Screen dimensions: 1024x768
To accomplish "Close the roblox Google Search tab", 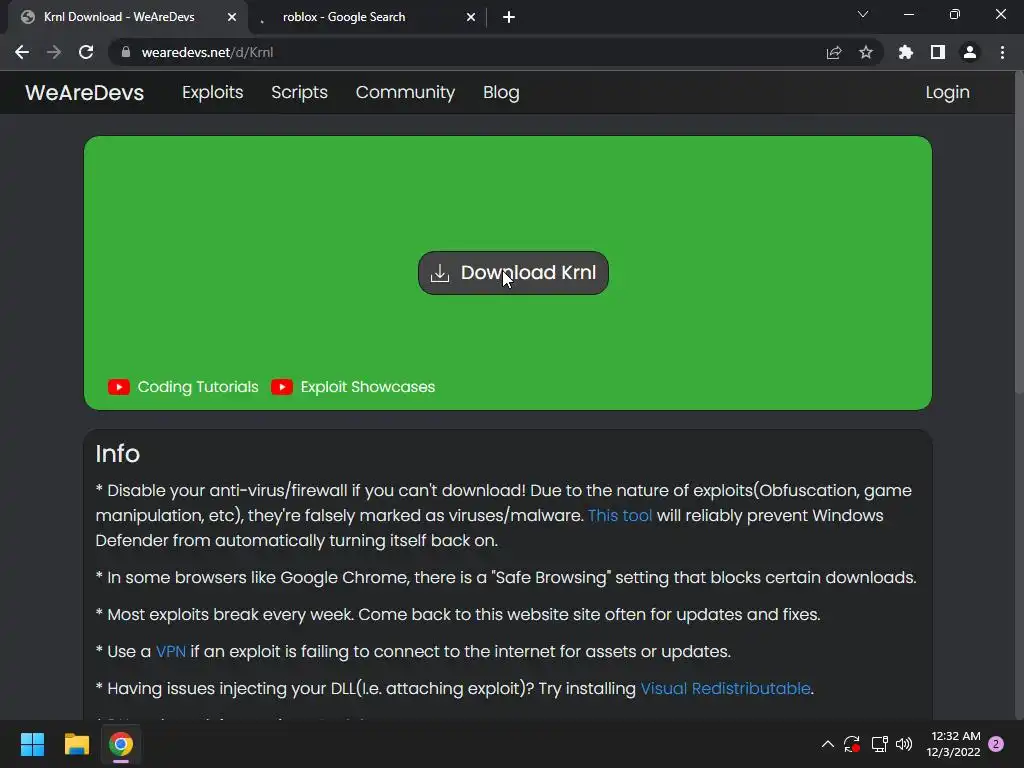I will pyautogui.click(x=471, y=17).
